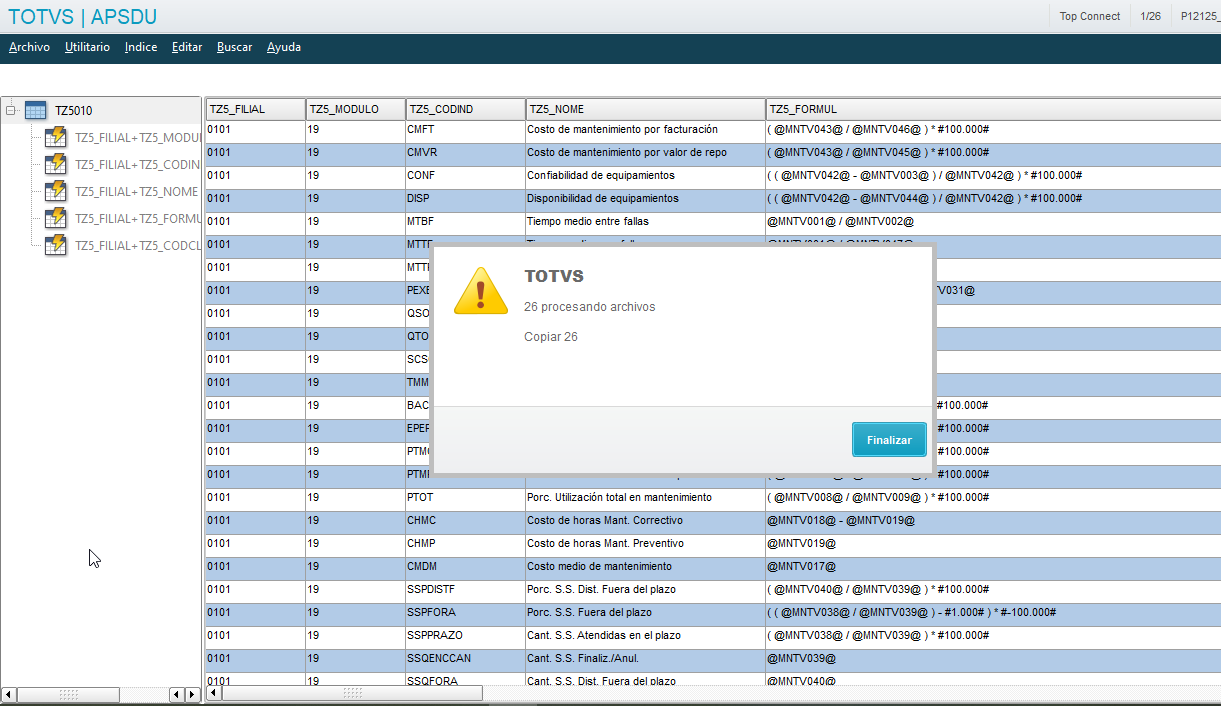Select the TZ5010 tree item label
Viewport: 1221px width, 706px height.
tap(73, 111)
